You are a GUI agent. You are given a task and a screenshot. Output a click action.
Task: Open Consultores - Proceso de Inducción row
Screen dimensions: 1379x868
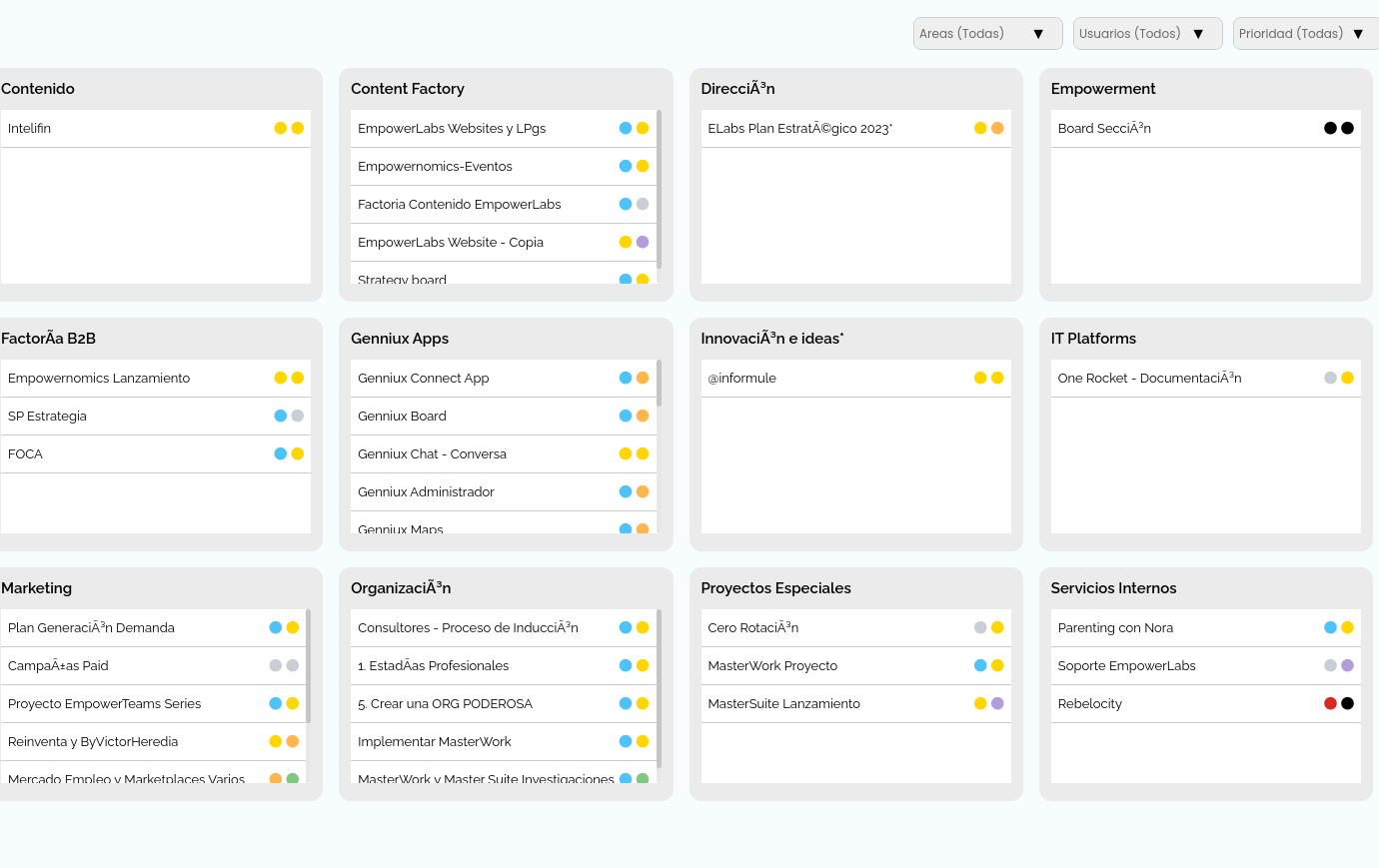pyautogui.click(x=504, y=627)
